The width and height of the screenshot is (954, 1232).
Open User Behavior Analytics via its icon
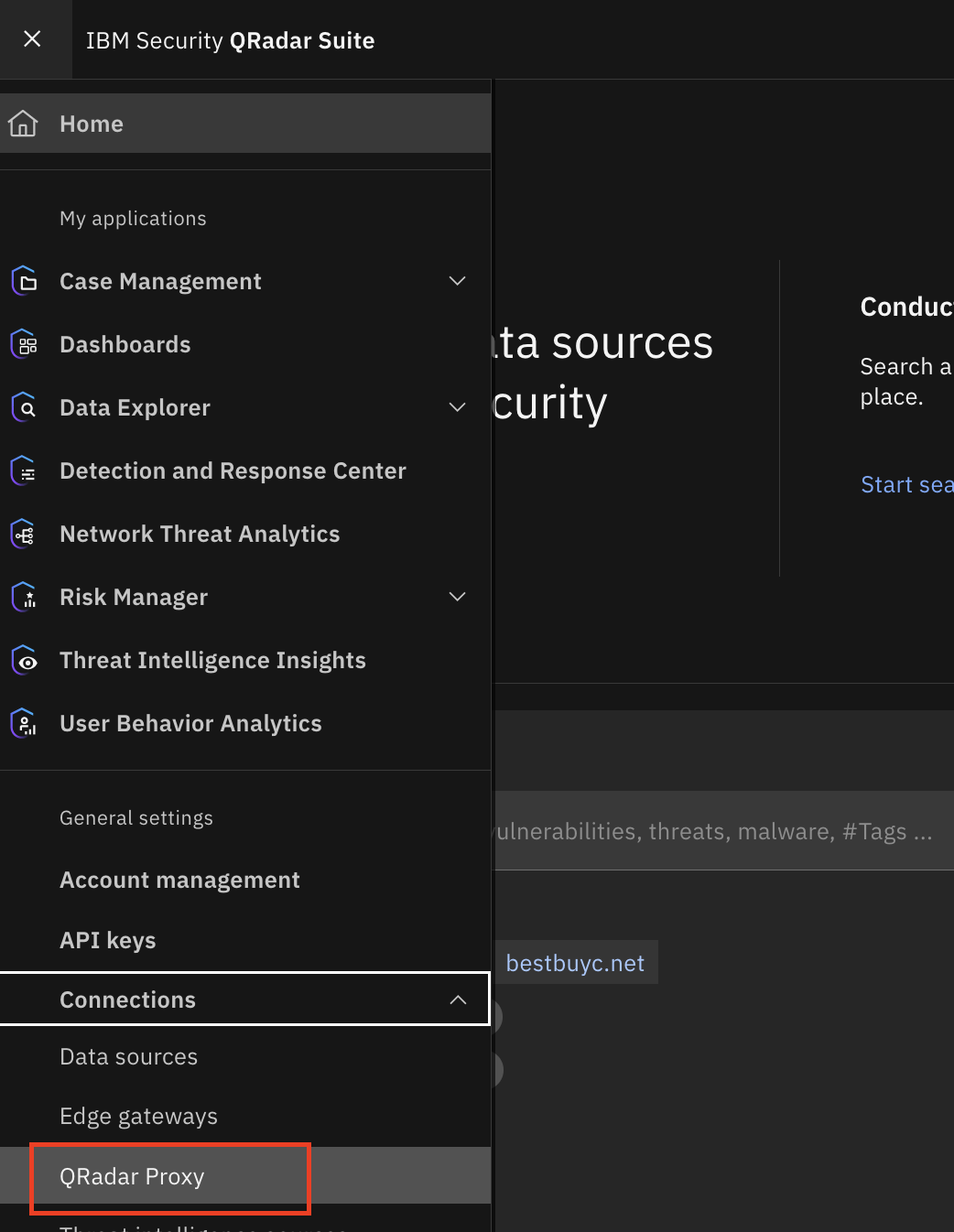pyautogui.click(x=23, y=723)
